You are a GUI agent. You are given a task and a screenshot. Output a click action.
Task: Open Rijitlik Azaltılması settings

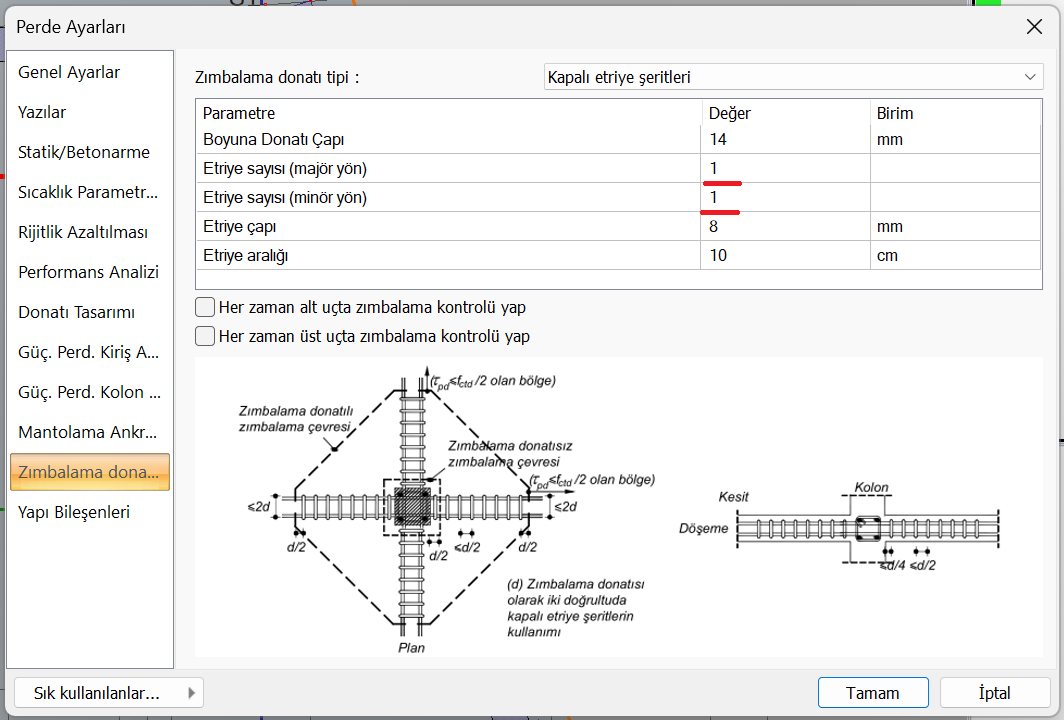pyautogui.click(x=83, y=232)
